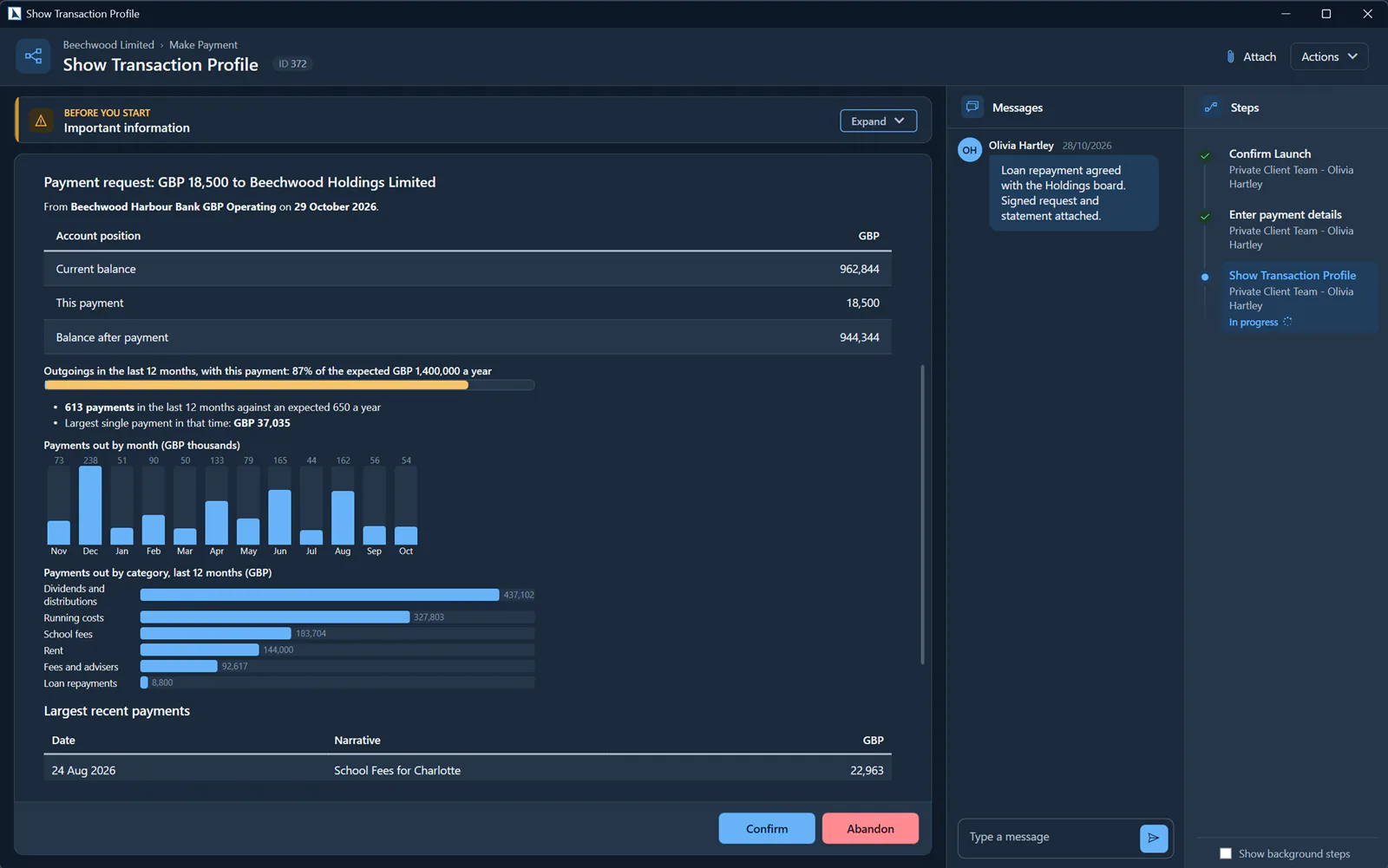Click the payment panel vertical scrollbar
1388x868 pixels.
(x=922, y=514)
